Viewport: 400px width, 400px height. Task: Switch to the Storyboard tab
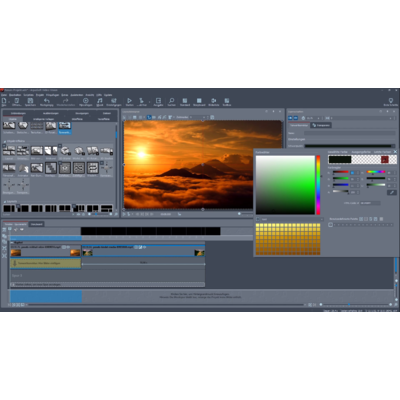click(x=36, y=224)
